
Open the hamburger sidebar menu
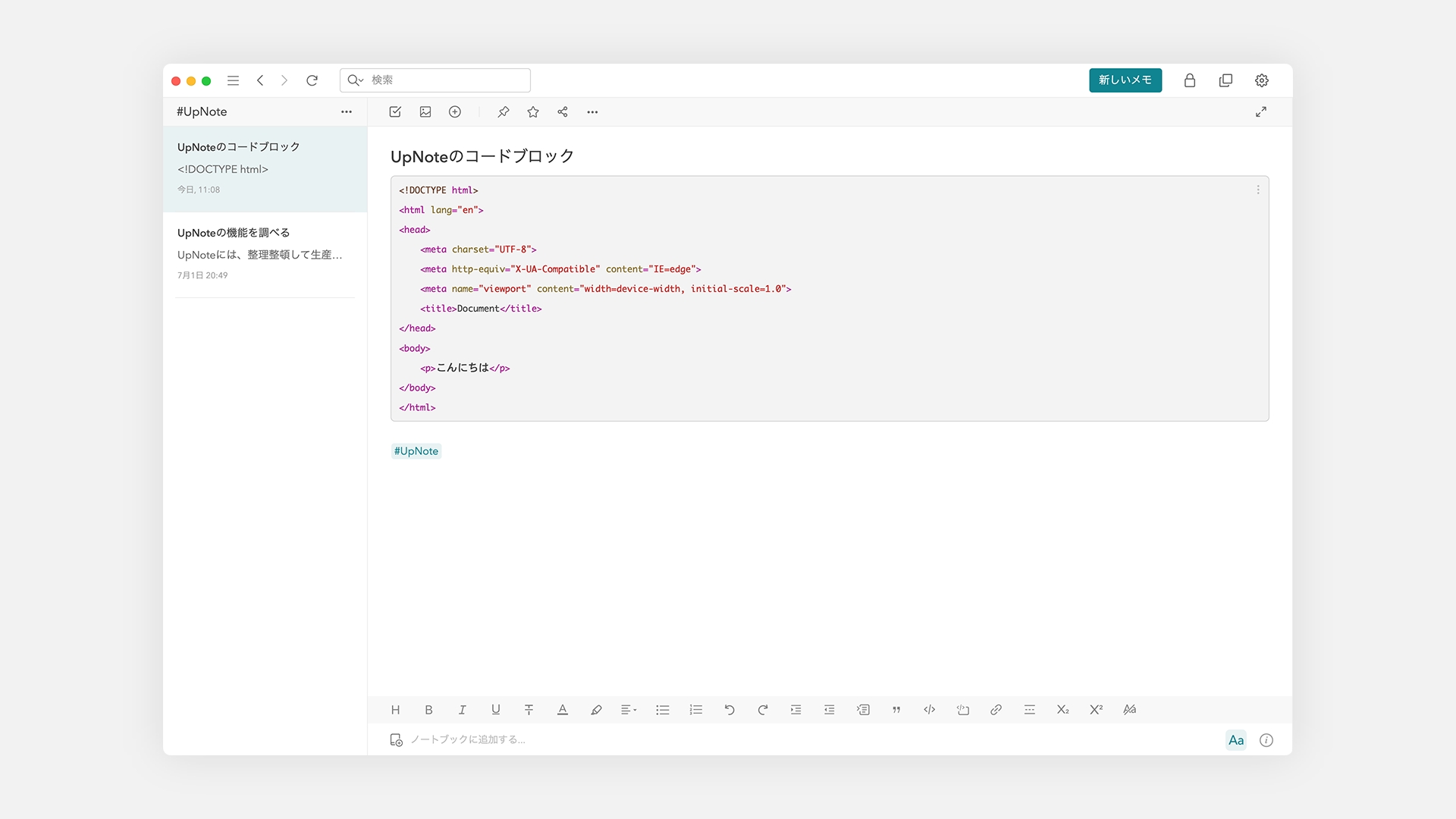233,80
